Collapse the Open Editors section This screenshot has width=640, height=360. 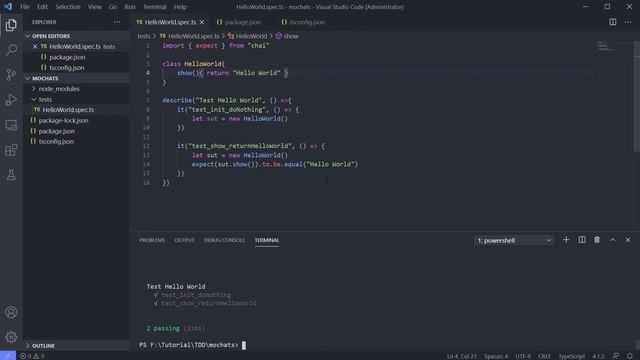click(x=28, y=36)
